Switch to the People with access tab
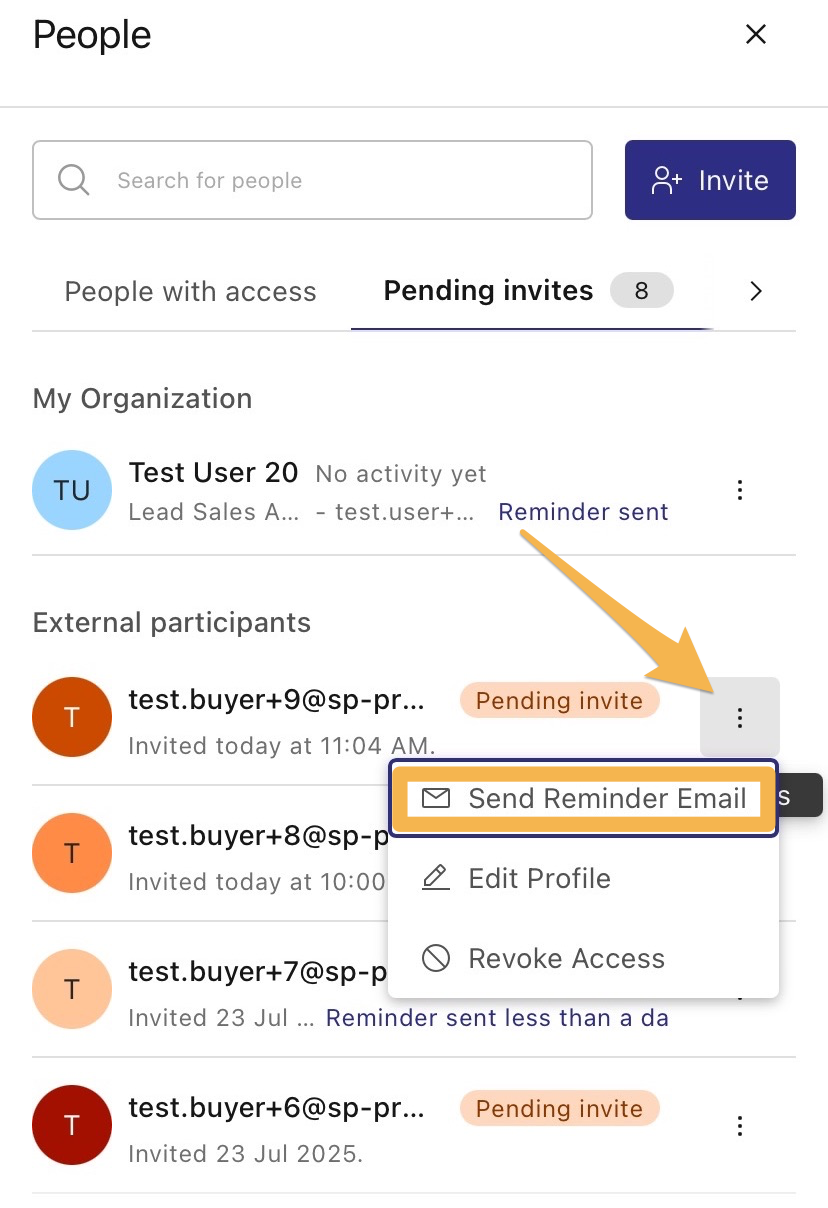The image size is (828, 1208). [x=190, y=291]
